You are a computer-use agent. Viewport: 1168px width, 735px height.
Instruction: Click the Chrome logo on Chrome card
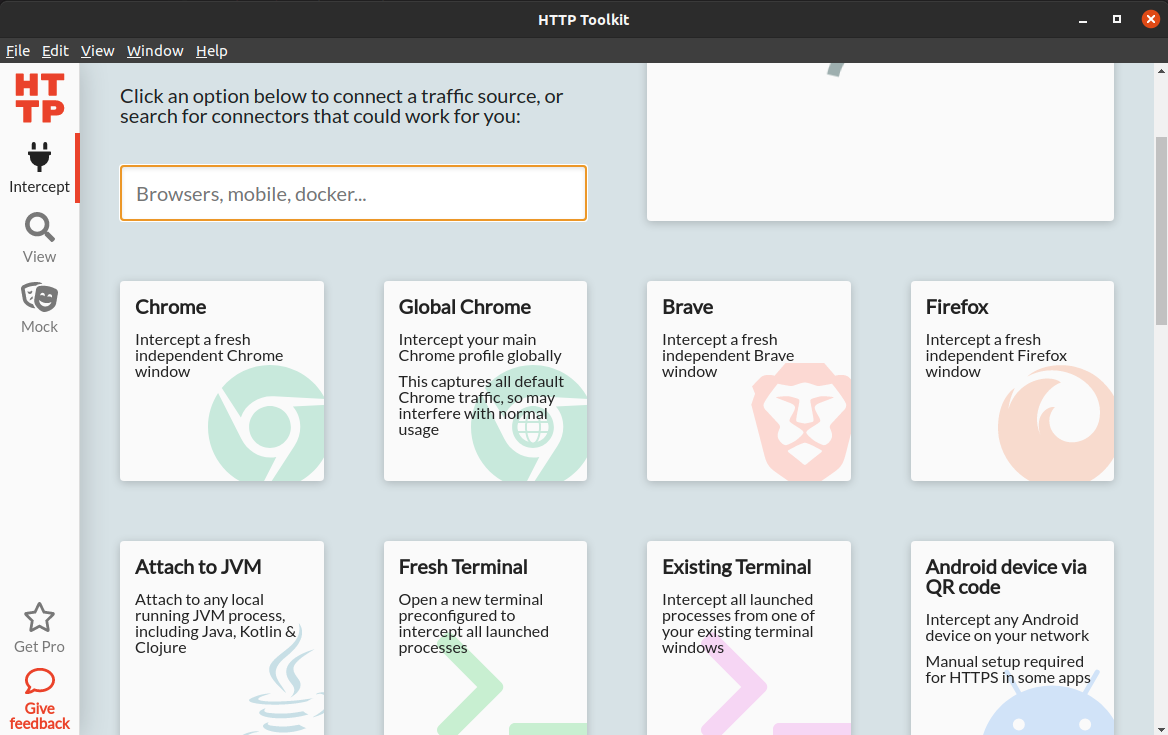[266, 423]
